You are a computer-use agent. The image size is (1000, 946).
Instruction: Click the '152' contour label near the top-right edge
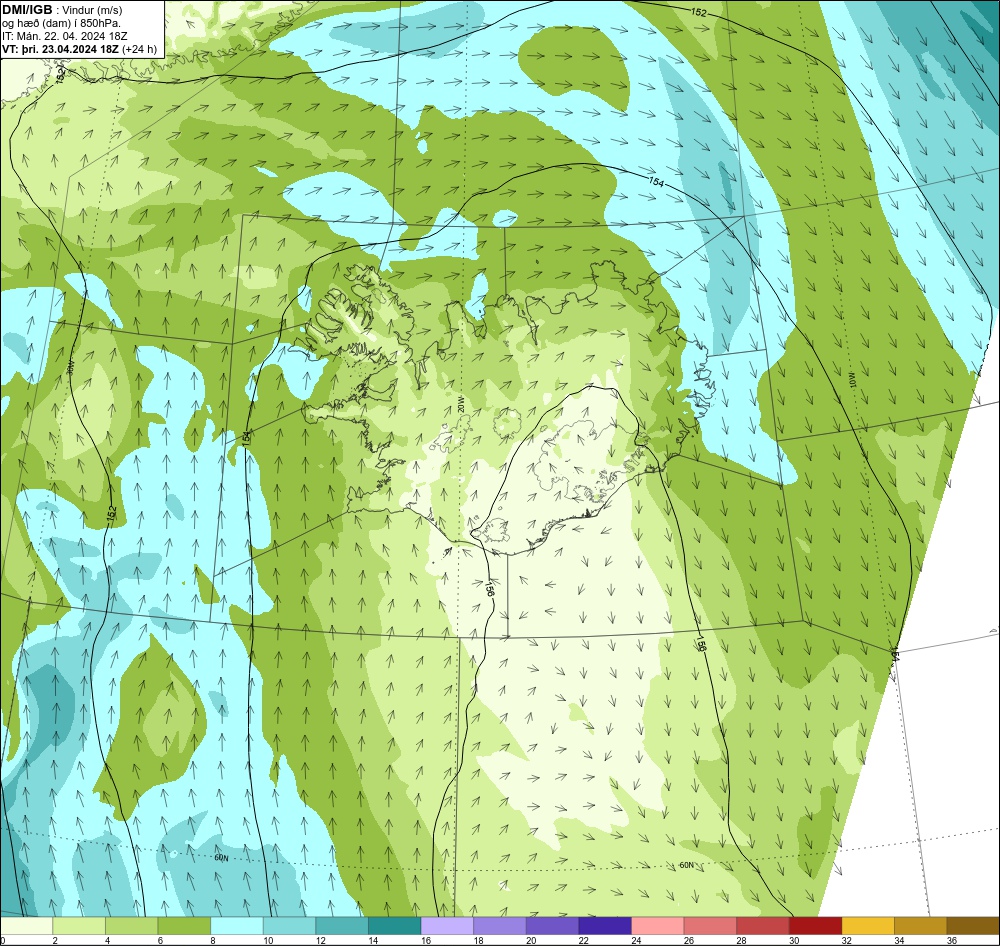700,11
